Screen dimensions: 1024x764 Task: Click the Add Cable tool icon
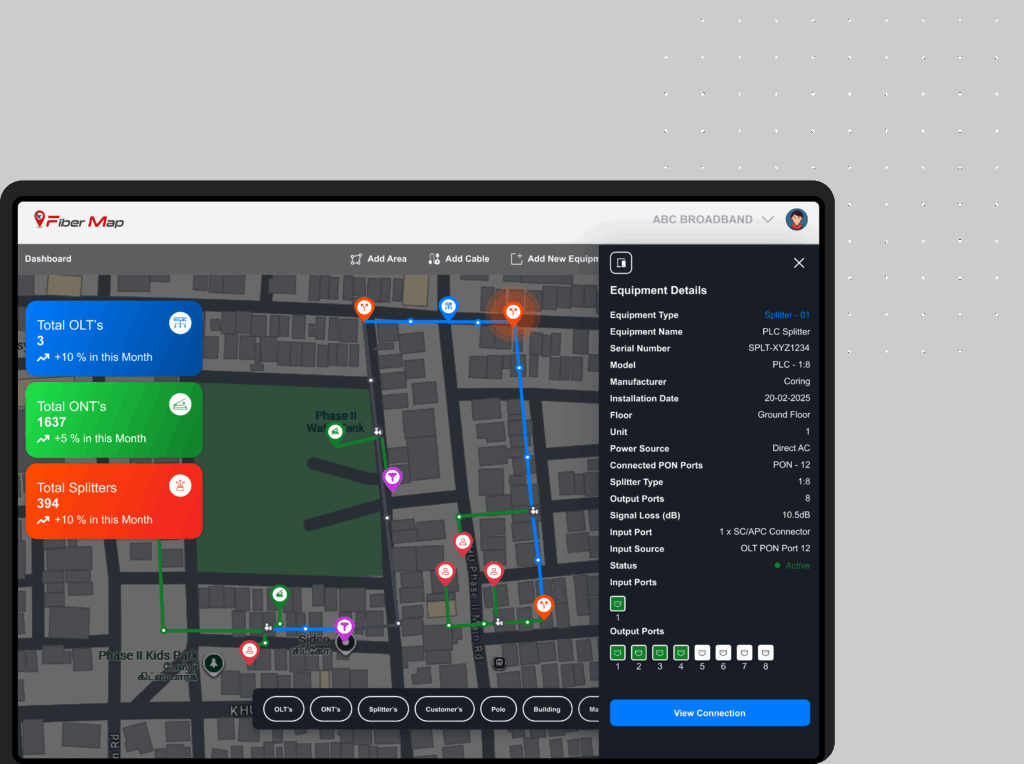pos(434,259)
